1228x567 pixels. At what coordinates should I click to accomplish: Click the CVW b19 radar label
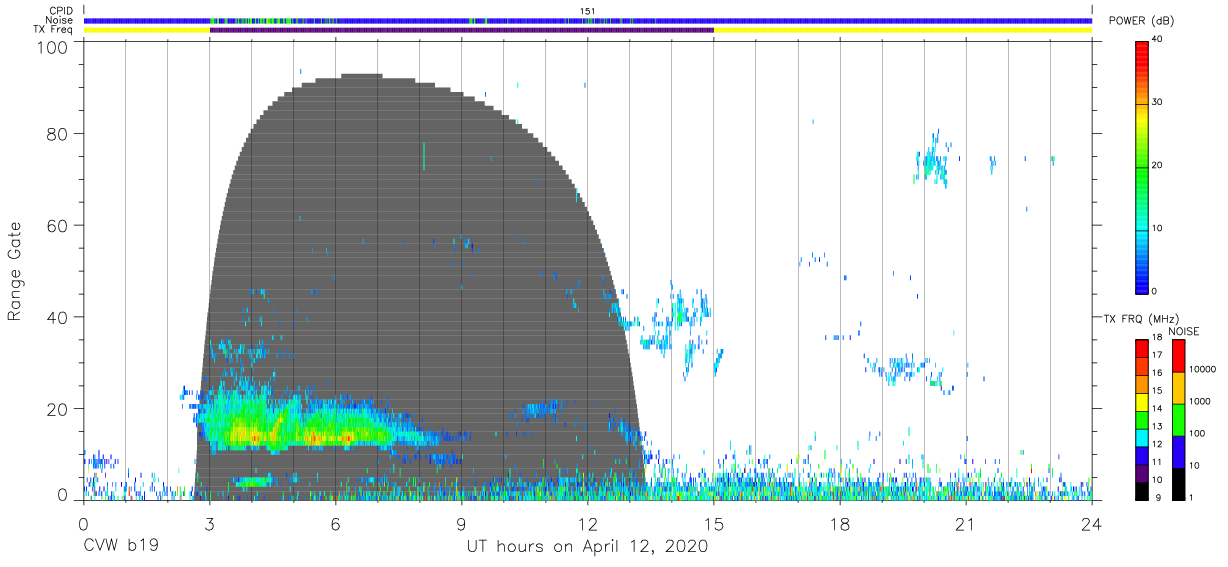click(119, 547)
